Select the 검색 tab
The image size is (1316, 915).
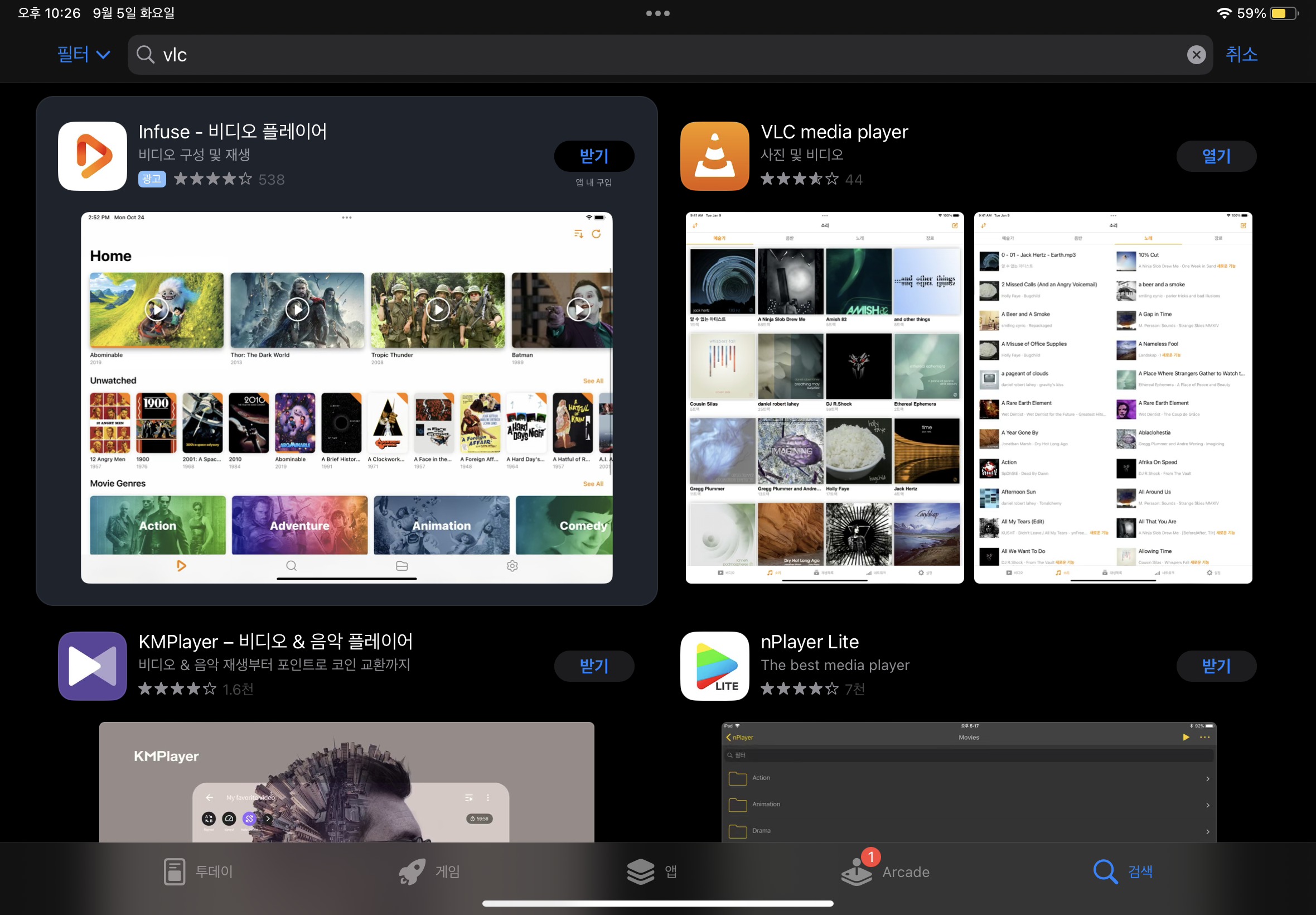[1123, 871]
